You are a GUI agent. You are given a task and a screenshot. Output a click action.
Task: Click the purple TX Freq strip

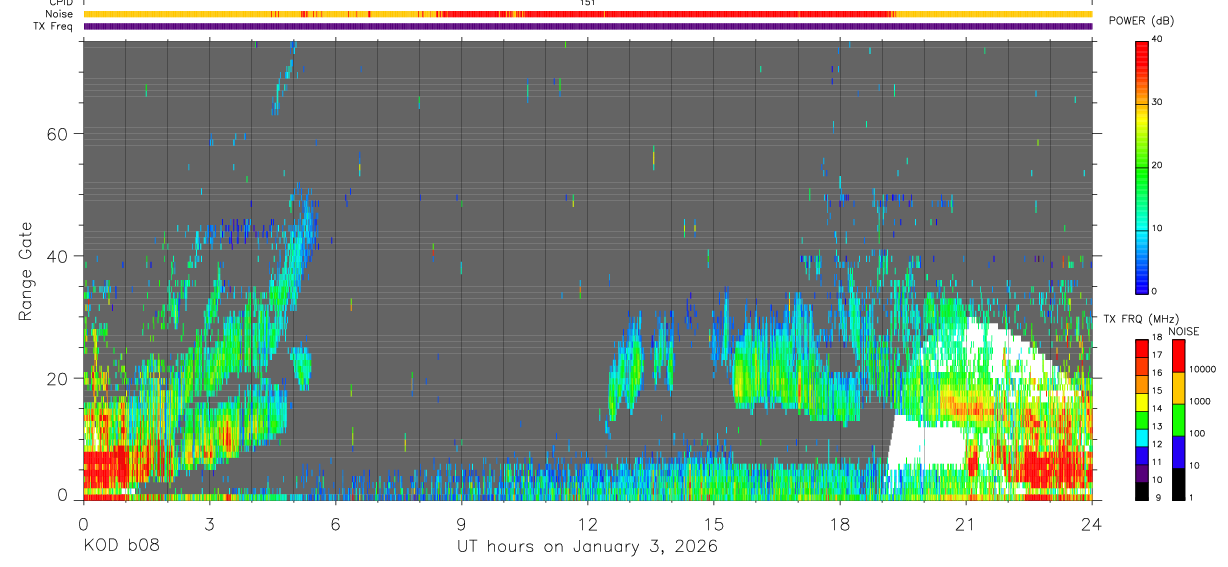tap(587, 26)
